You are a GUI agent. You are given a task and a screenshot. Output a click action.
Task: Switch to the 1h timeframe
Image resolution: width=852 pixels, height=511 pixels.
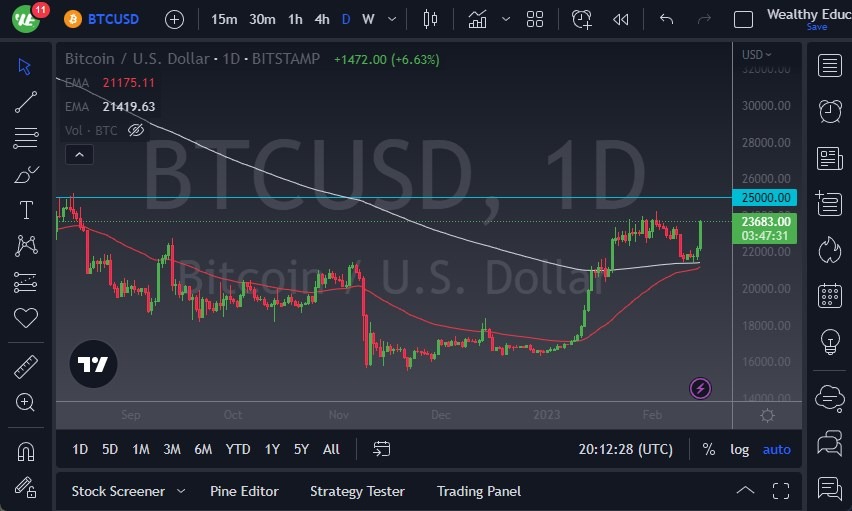point(295,20)
